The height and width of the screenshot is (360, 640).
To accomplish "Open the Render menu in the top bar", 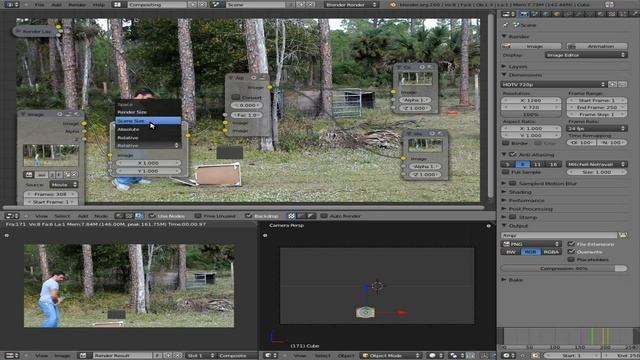I will (77, 4).
